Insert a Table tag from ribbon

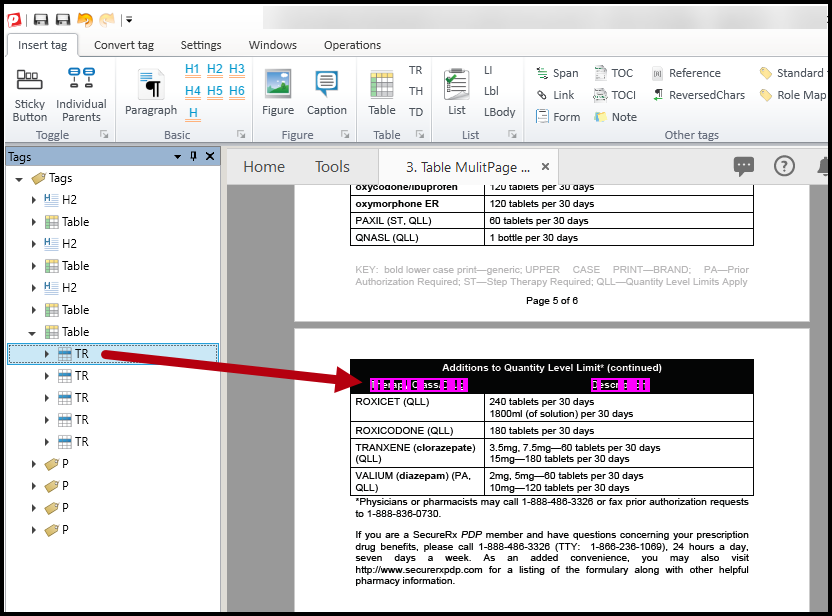382,92
